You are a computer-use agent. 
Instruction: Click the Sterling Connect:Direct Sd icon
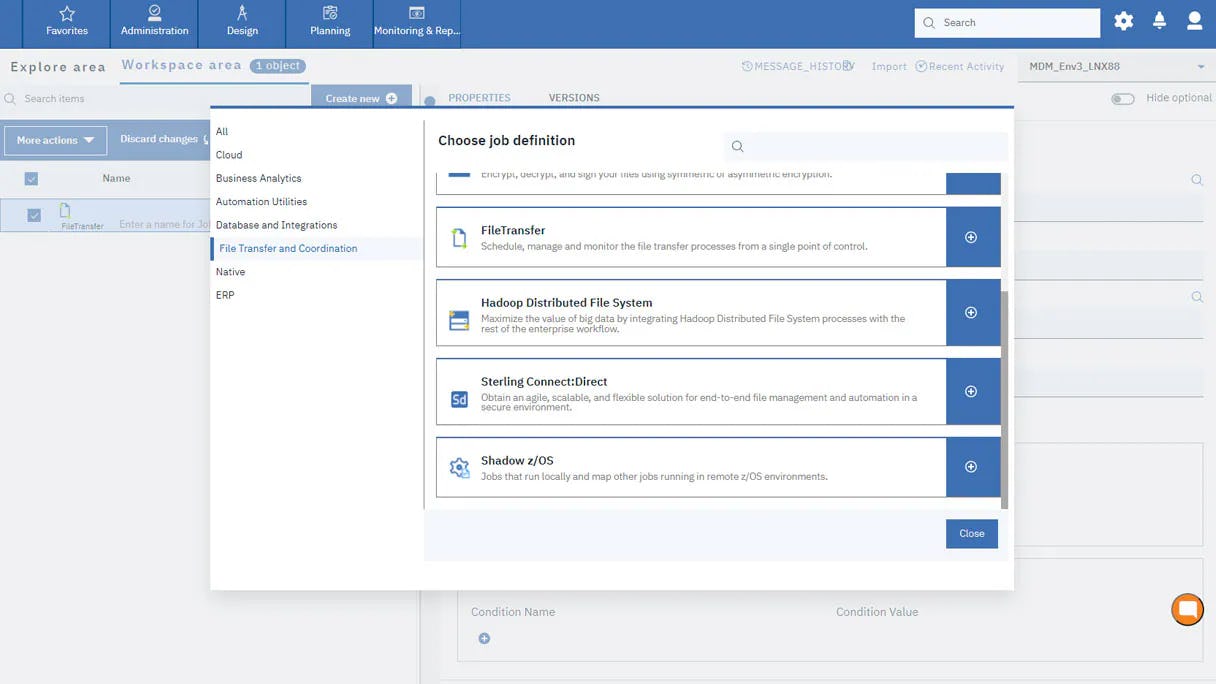coord(457,399)
